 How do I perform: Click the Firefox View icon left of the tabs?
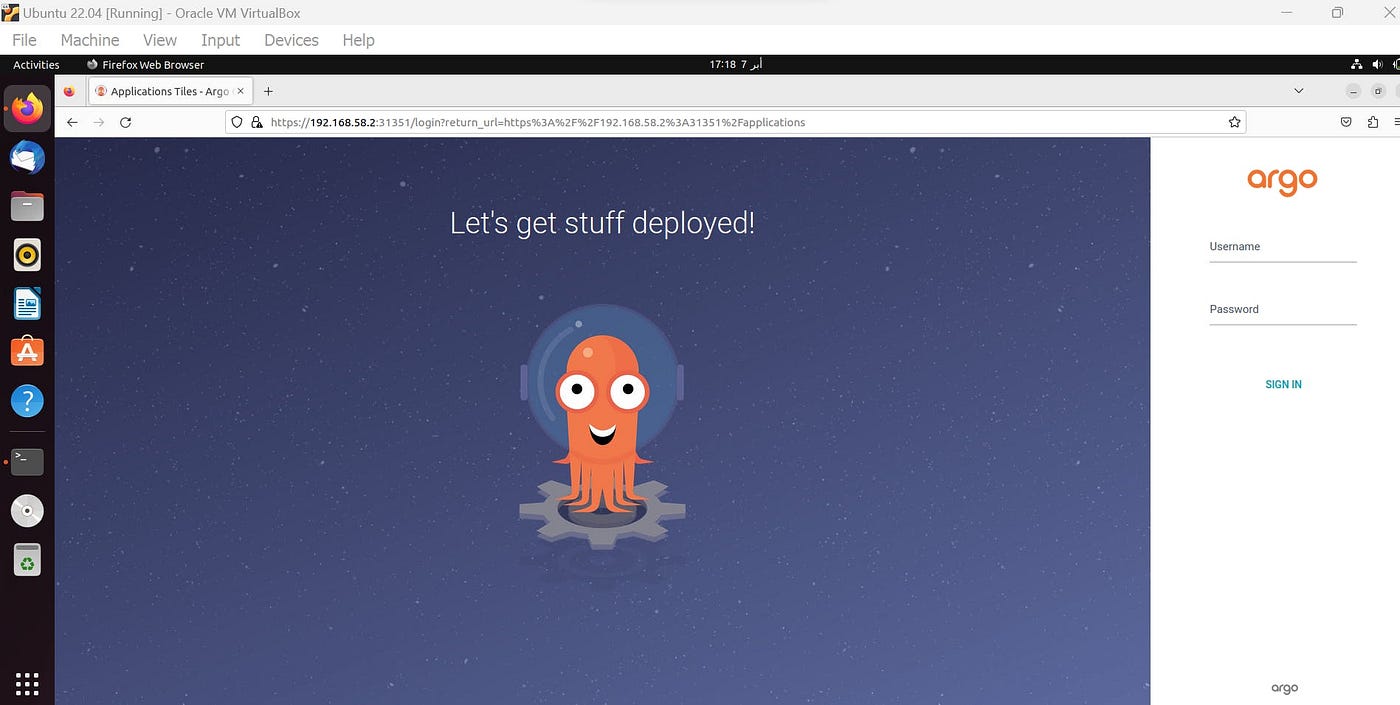tap(69, 91)
